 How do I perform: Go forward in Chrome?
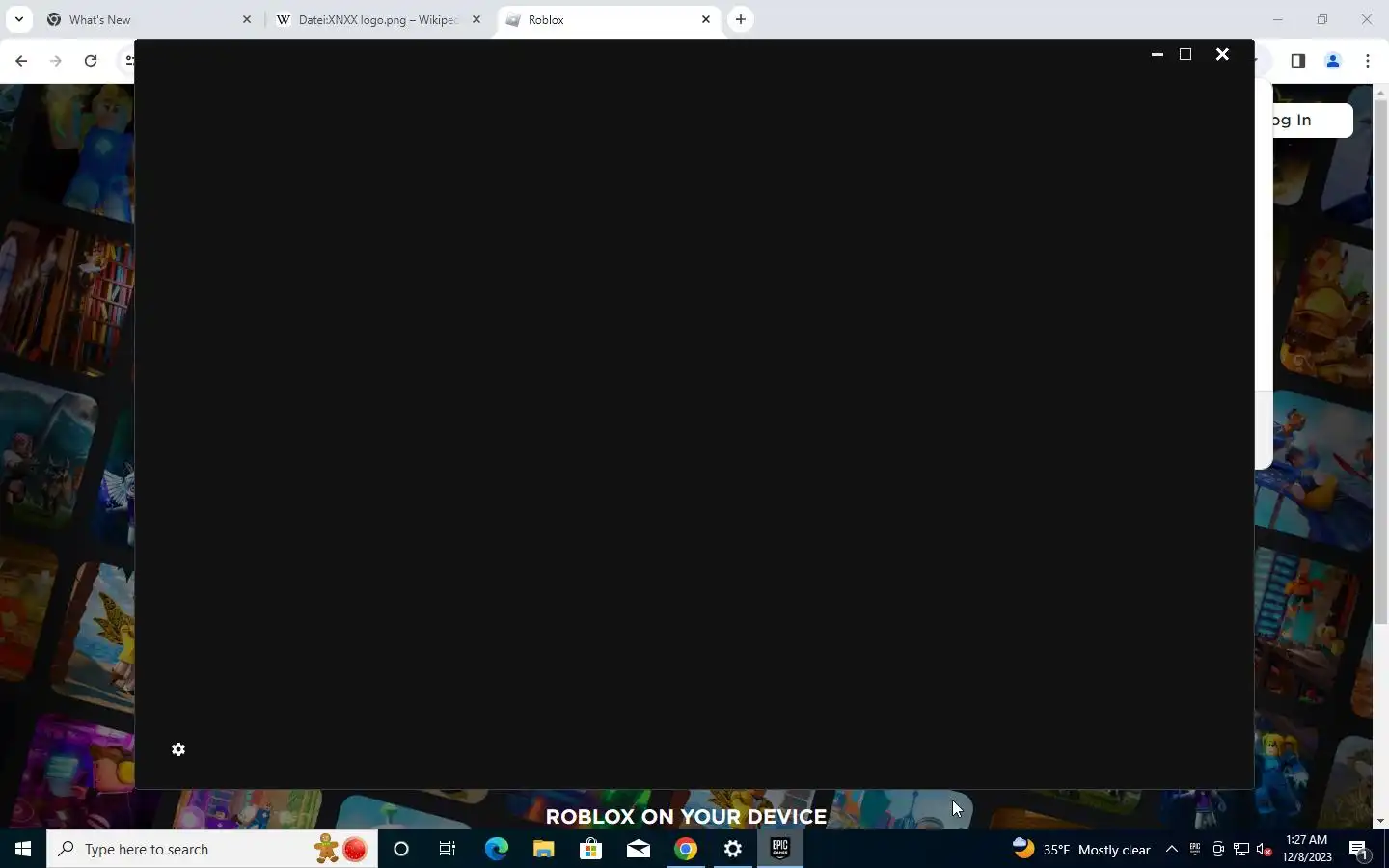pos(56,61)
